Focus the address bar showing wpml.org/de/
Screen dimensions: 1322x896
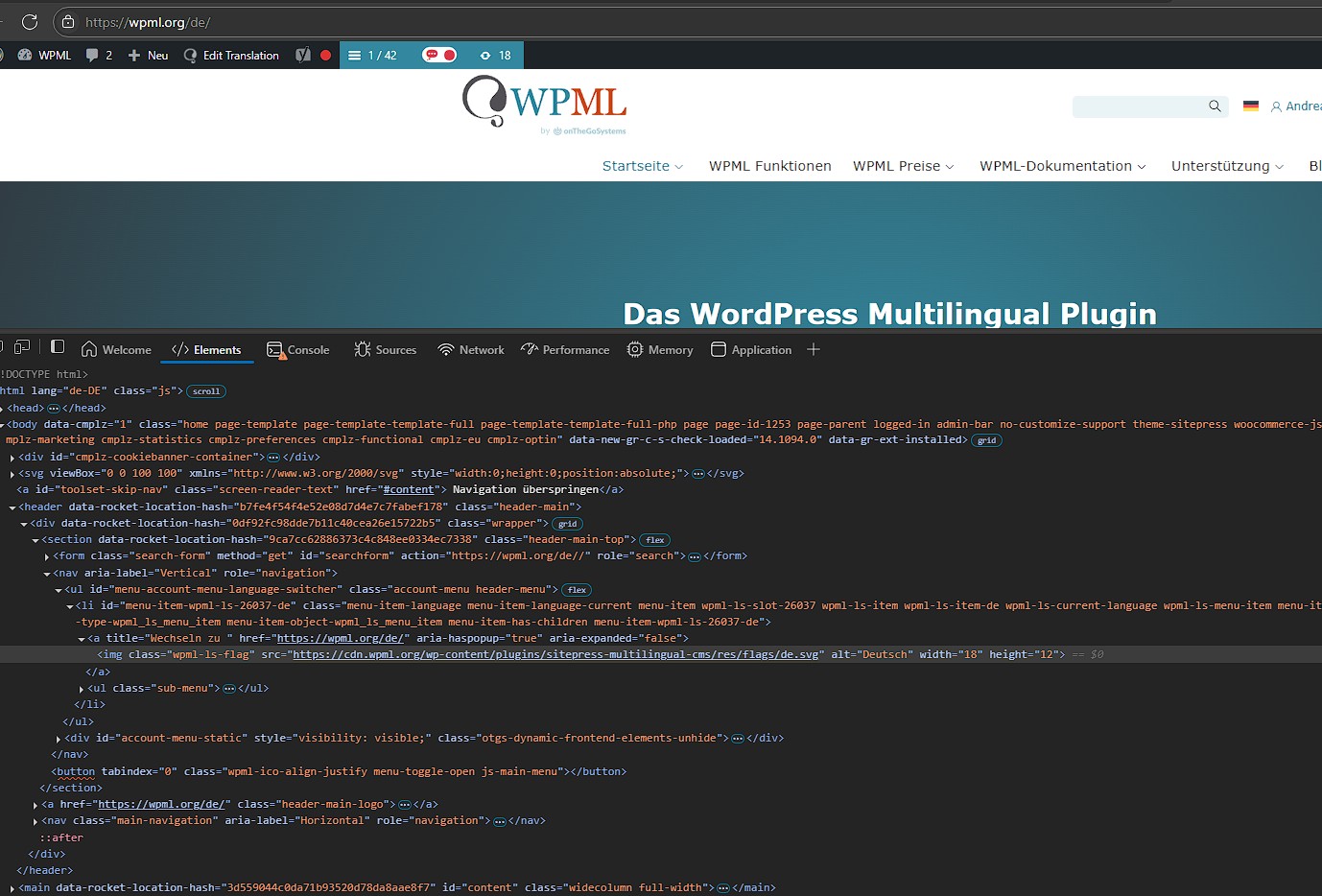tap(148, 22)
